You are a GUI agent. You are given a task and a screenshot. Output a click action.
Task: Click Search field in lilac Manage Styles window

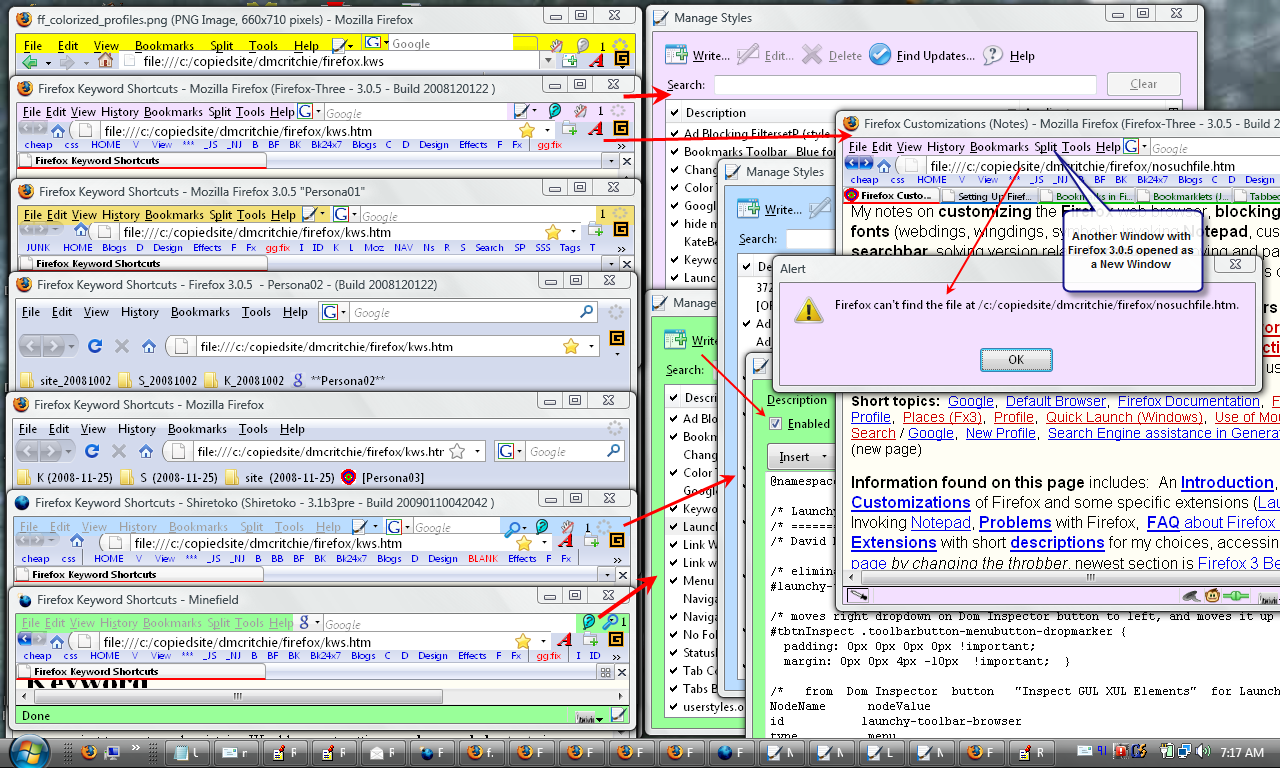point(903,85)
